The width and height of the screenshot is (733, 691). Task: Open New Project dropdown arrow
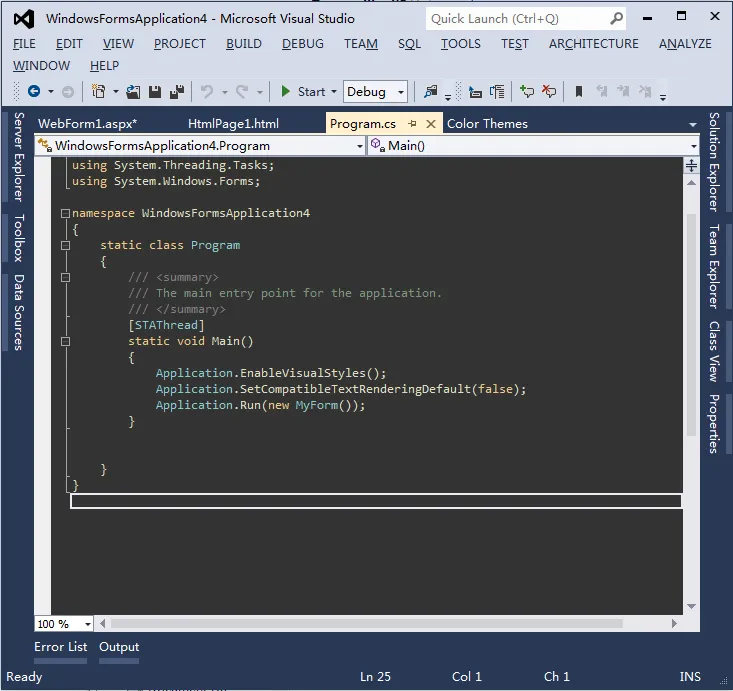(x=115, y=92)
